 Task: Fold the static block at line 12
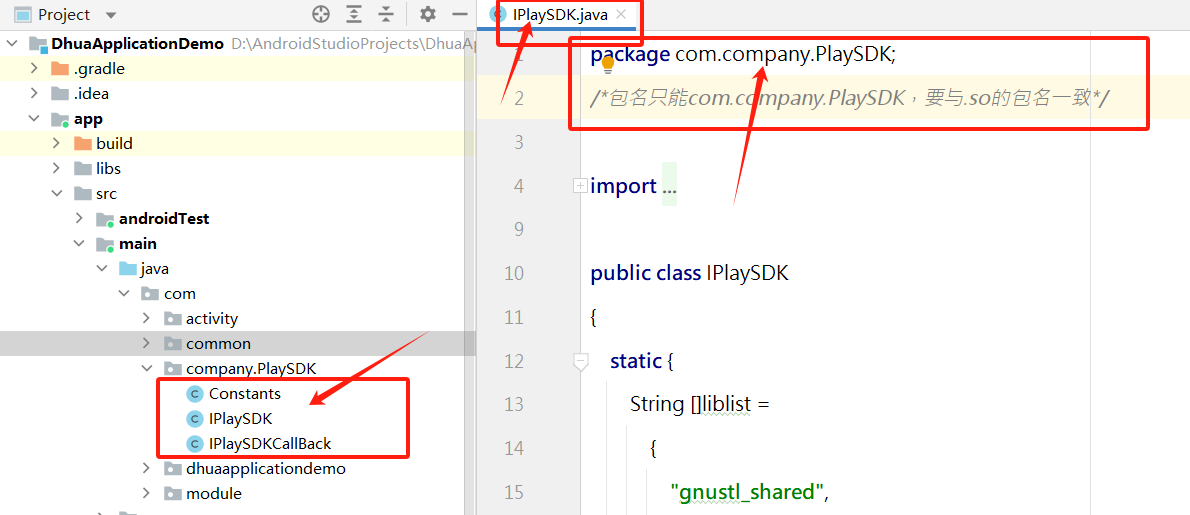click(x=581, y=363)
